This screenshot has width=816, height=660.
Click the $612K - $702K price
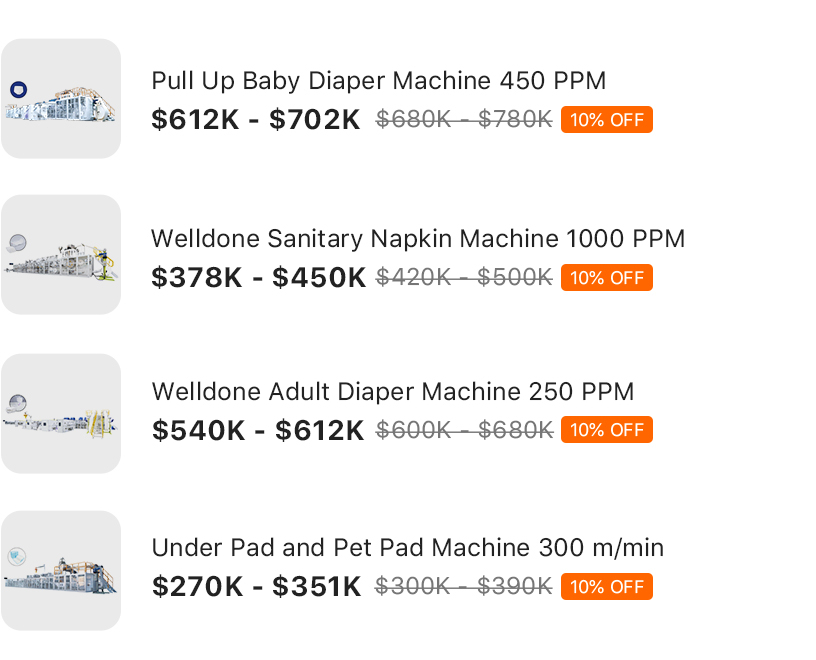[256, 120]
